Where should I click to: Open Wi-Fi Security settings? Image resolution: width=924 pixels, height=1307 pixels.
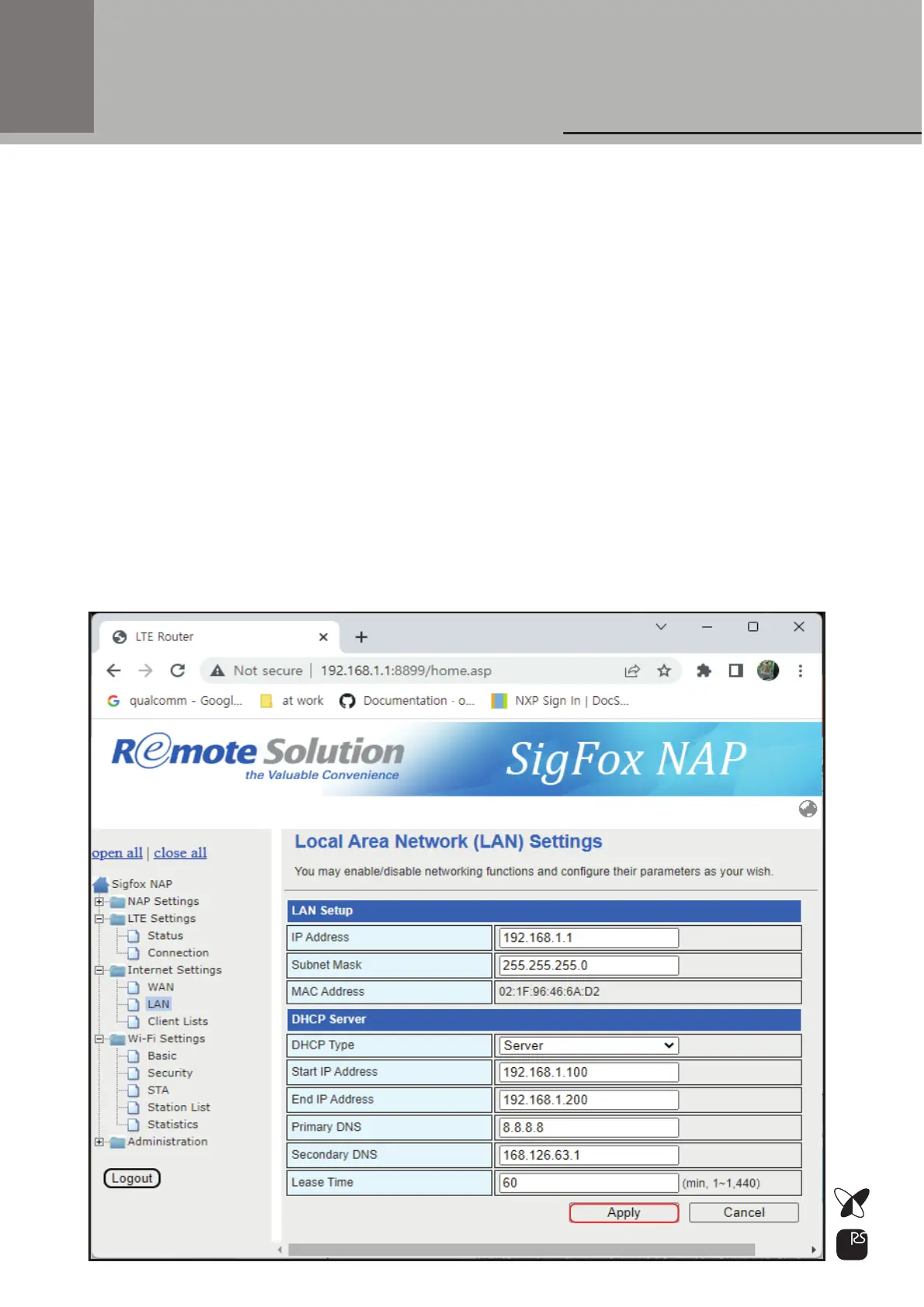pos(170,1073)
